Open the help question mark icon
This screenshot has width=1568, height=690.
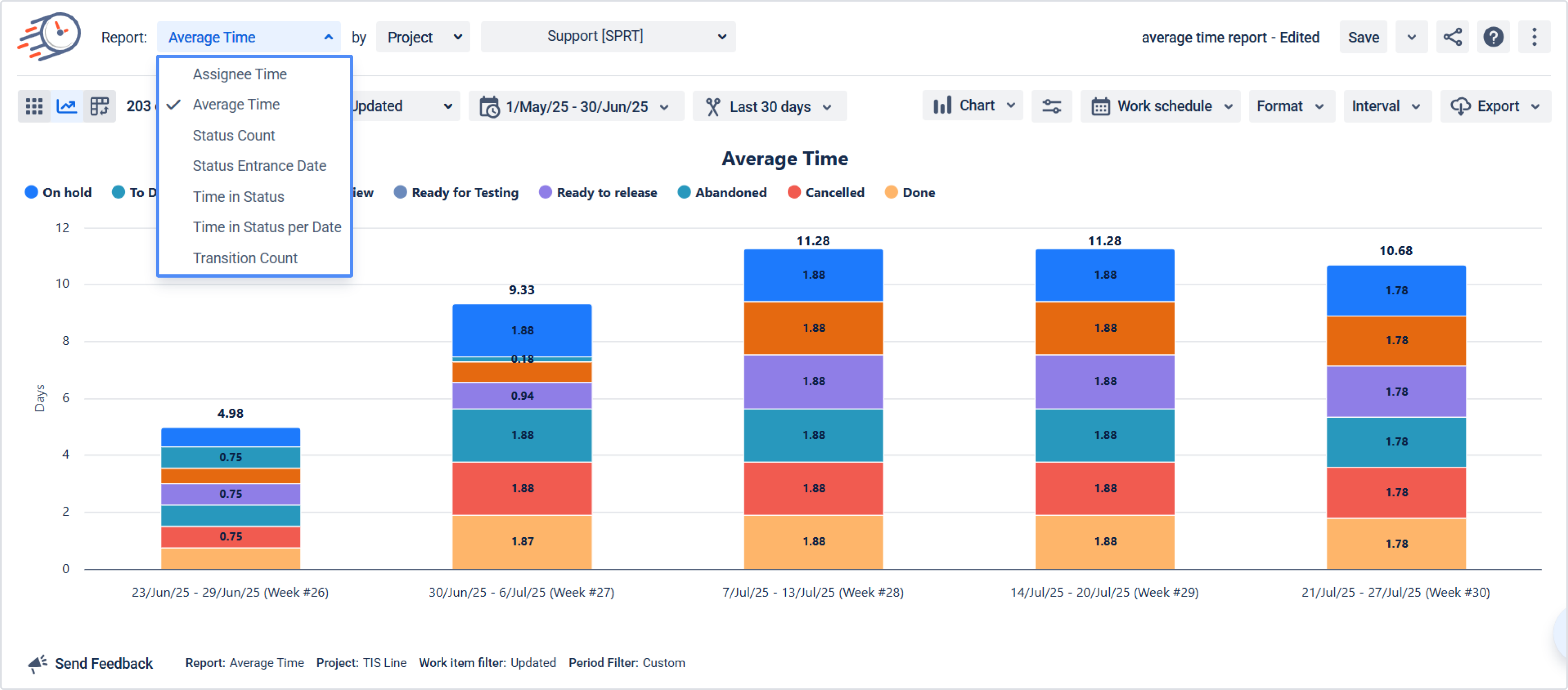coord(1493,37)
